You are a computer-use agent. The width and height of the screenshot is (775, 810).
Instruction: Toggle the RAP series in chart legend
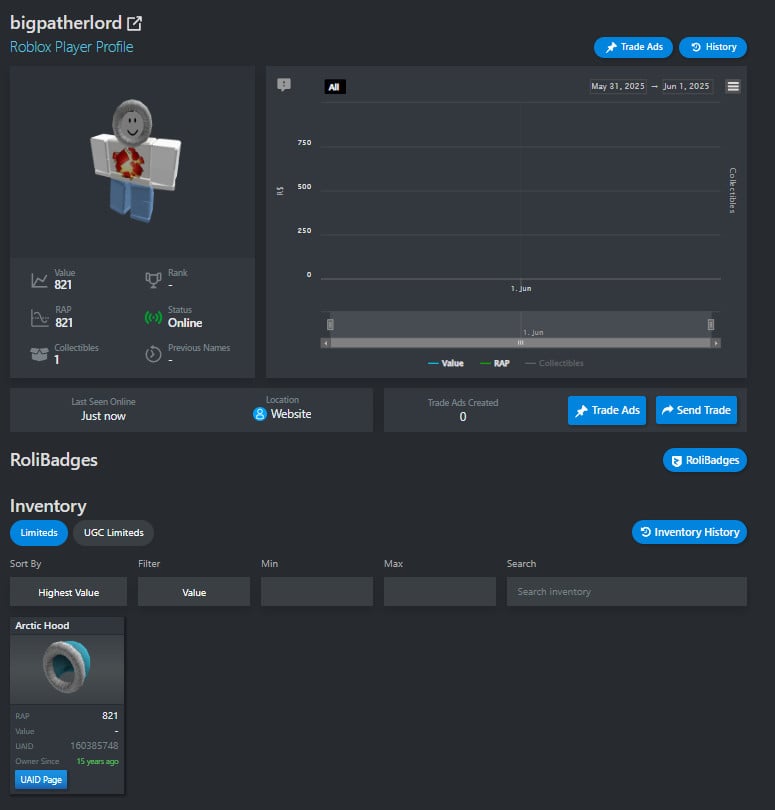coord(495,363)
